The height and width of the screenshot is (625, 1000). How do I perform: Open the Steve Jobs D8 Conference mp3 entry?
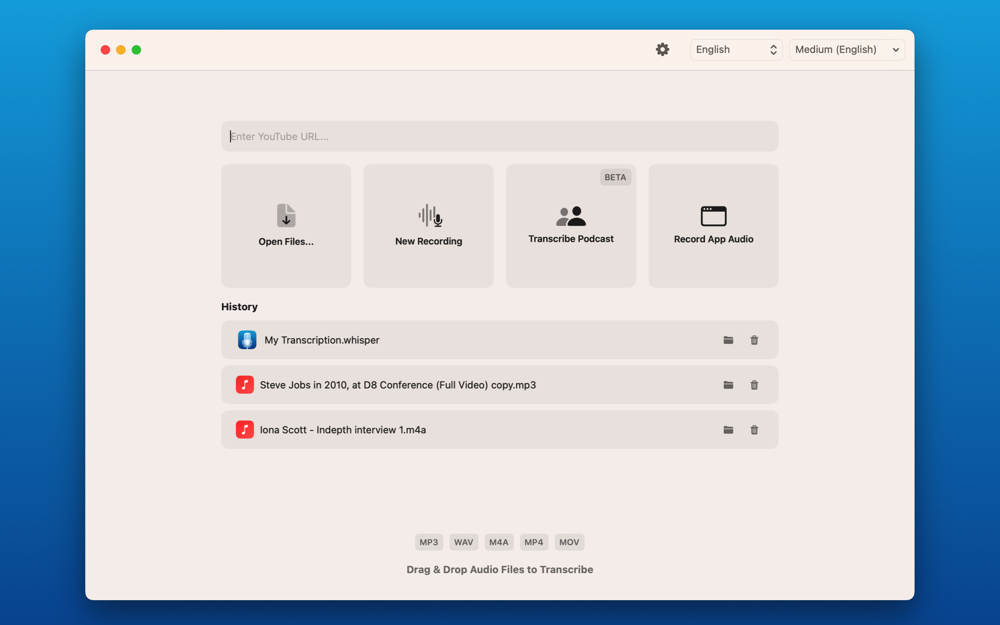pyautogui.click(x=397, y=385)
